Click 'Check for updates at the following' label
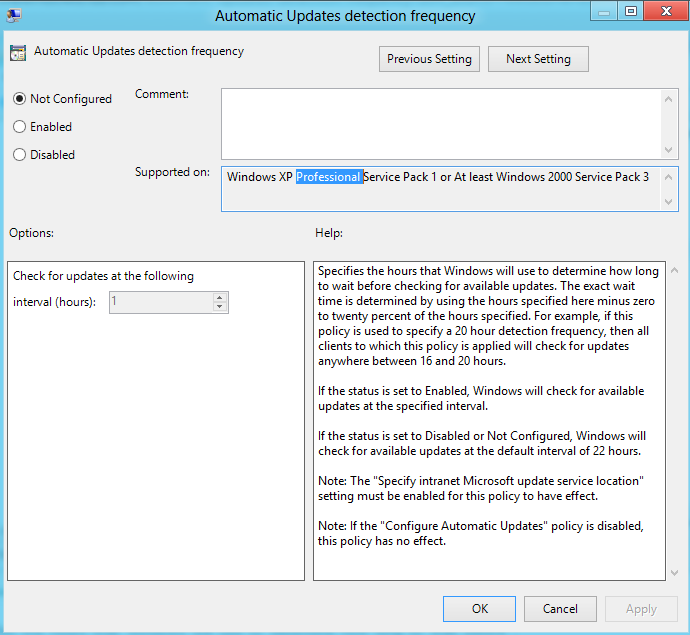This screenshot has width=690, height=635. click(103, 276)
